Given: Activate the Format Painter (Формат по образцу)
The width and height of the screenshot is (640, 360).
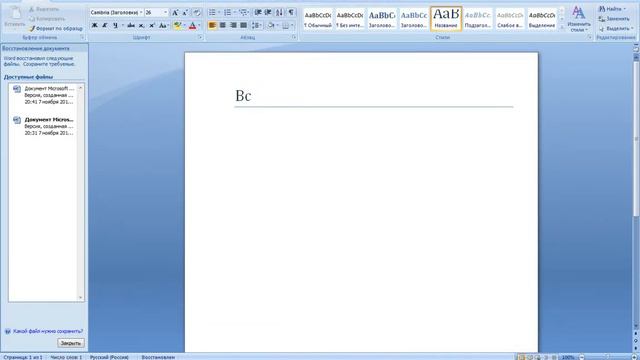Looking at the screenshot, I should [56, 29].
